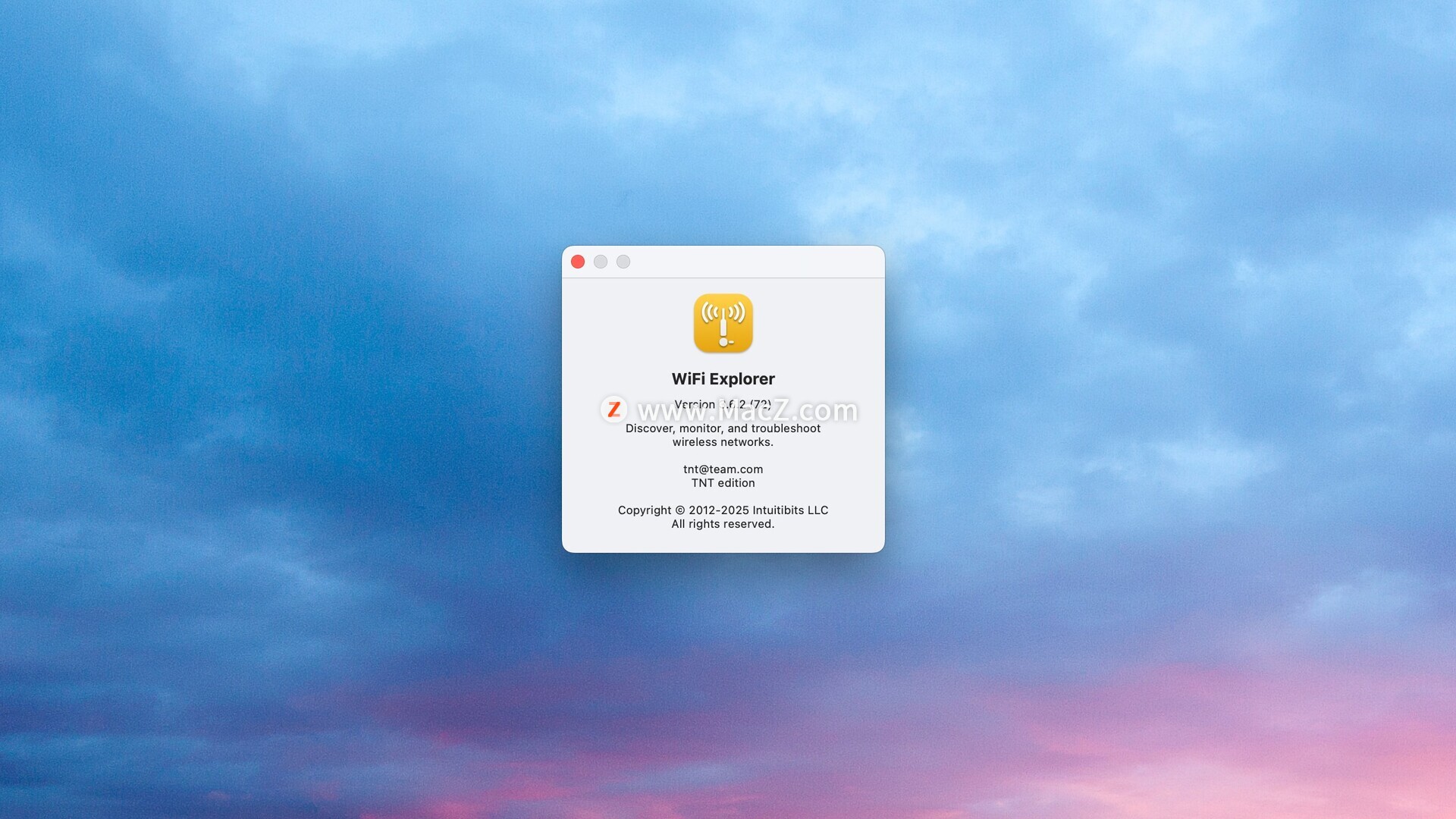Click the TNT edition label
The image size is (1456, 819).
723,483
